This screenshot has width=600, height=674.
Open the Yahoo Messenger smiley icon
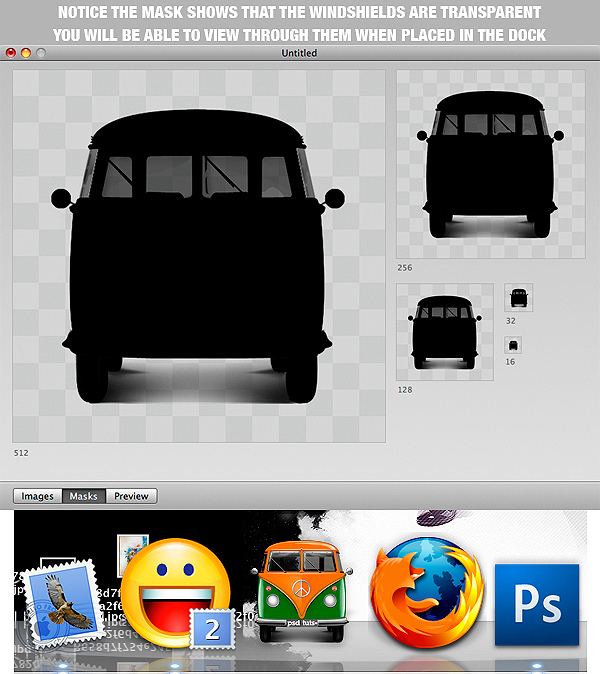click(x=175, y=592)
